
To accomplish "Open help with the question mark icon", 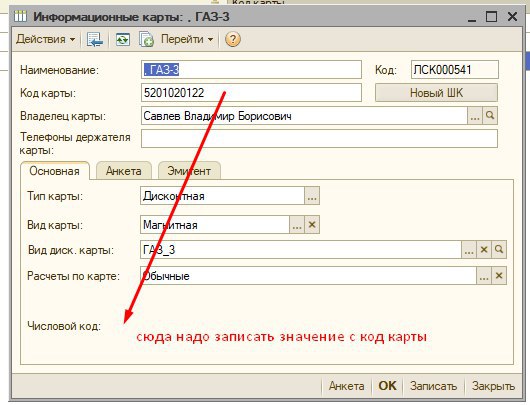I will 233,39.
